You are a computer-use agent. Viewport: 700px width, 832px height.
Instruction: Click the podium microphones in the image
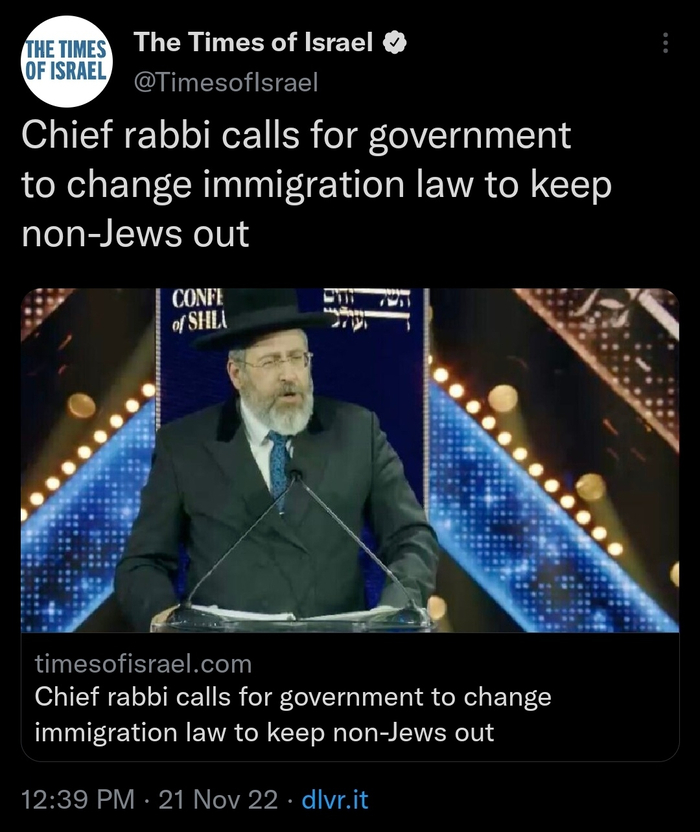point(298,547)
